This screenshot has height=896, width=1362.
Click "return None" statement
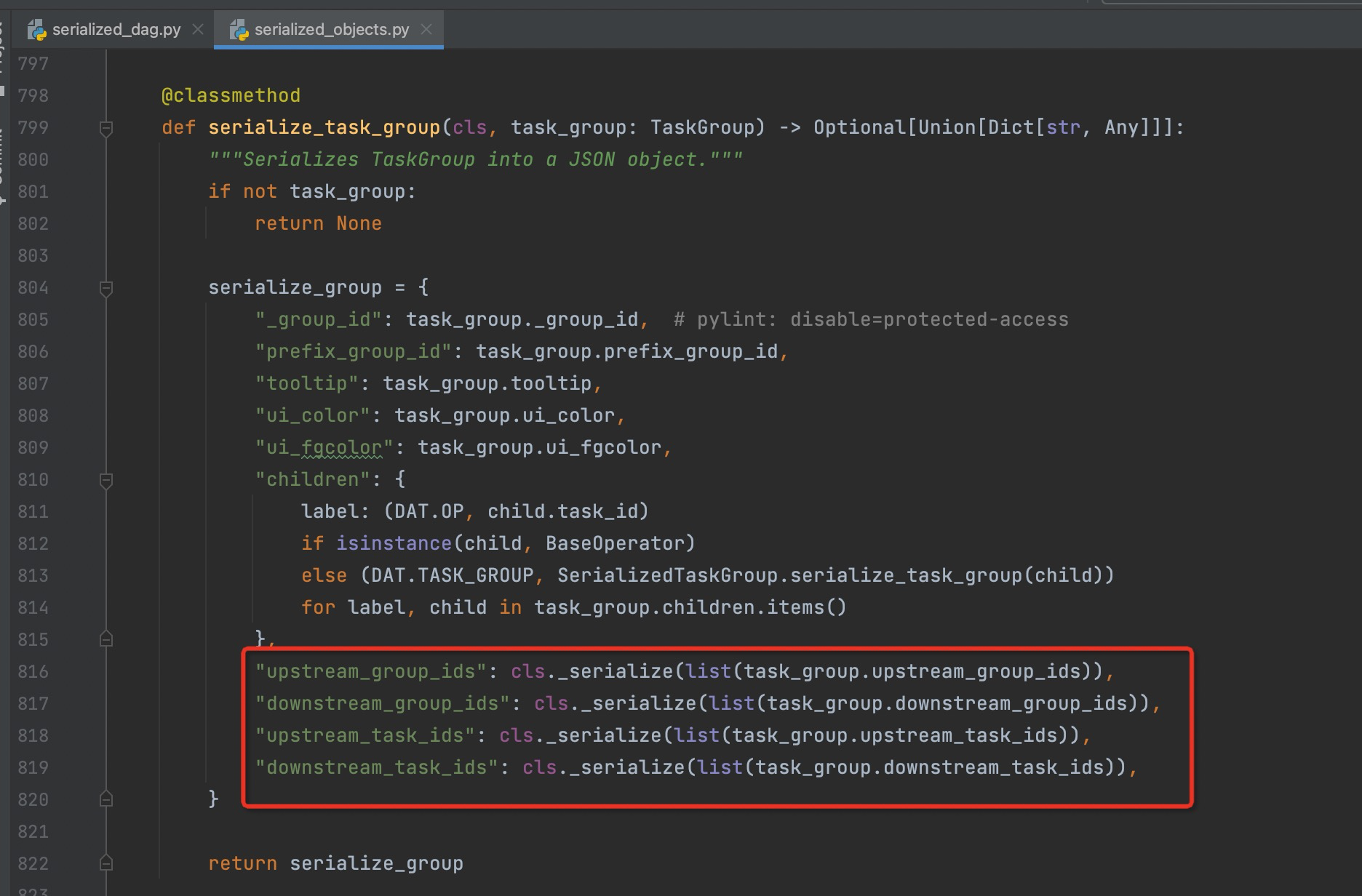point(318,223)
